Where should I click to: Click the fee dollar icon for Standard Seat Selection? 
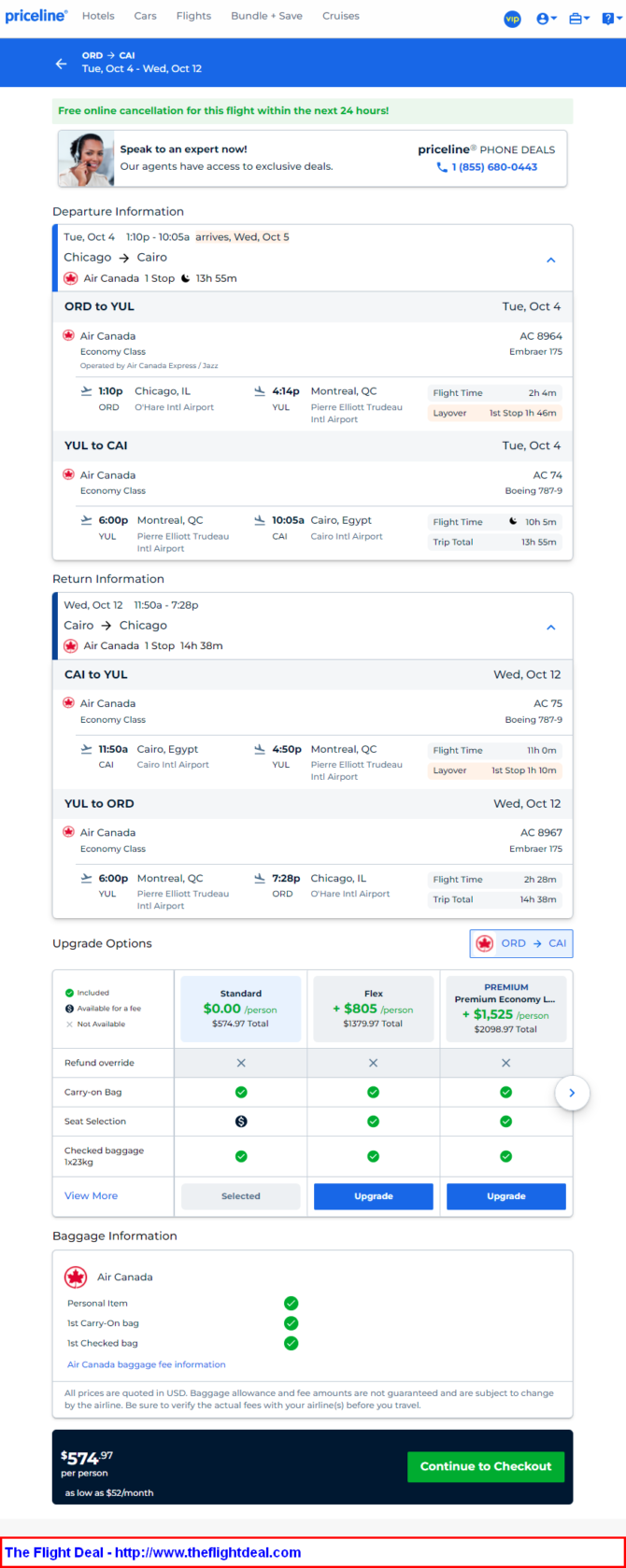241,1122
